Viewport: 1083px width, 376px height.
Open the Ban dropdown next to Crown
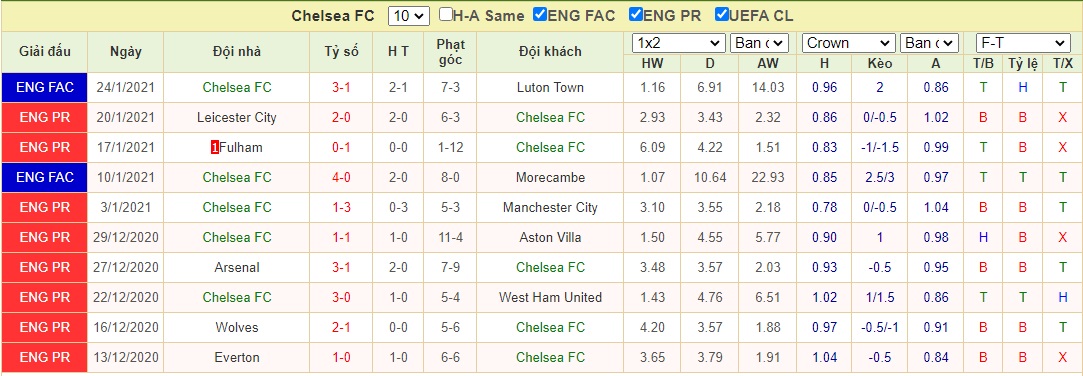(x=930, y=43)
